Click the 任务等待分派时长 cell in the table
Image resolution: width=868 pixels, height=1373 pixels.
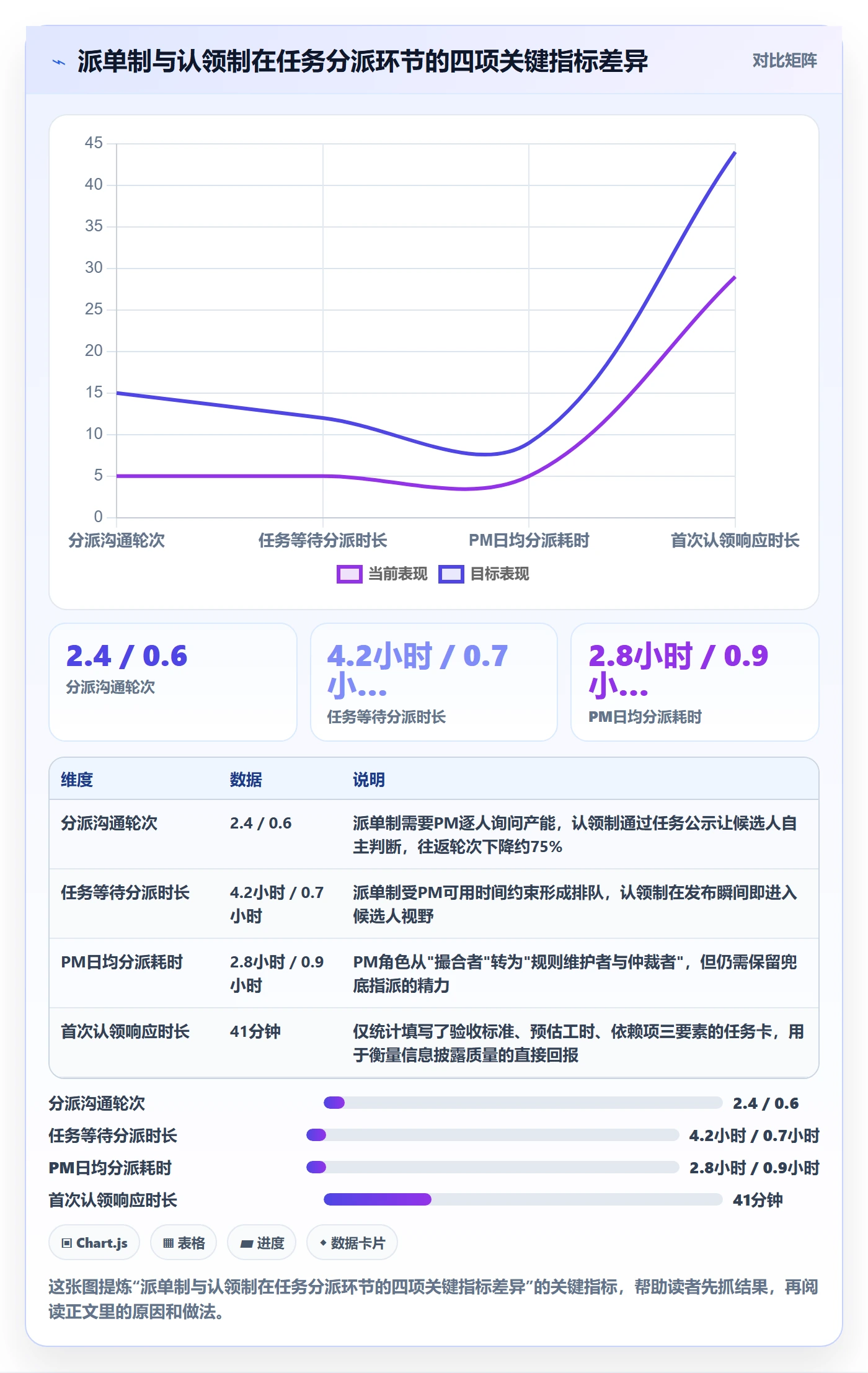(x=125, y=892)
